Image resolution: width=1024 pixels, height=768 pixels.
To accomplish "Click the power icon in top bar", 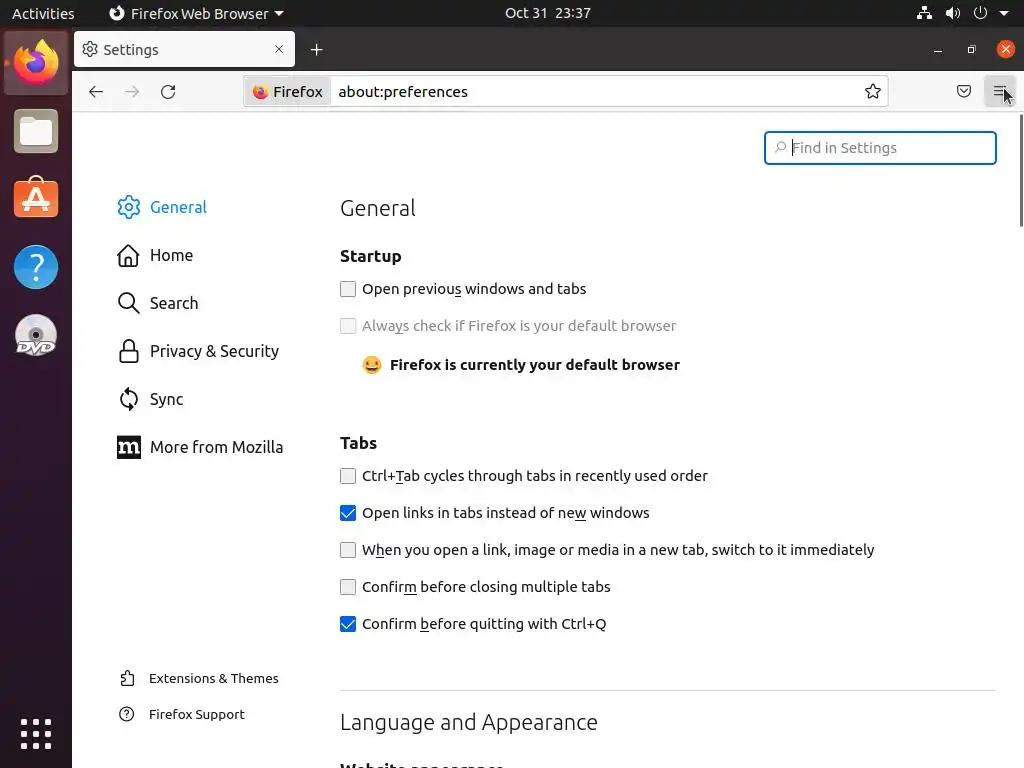I will point(980,13).
